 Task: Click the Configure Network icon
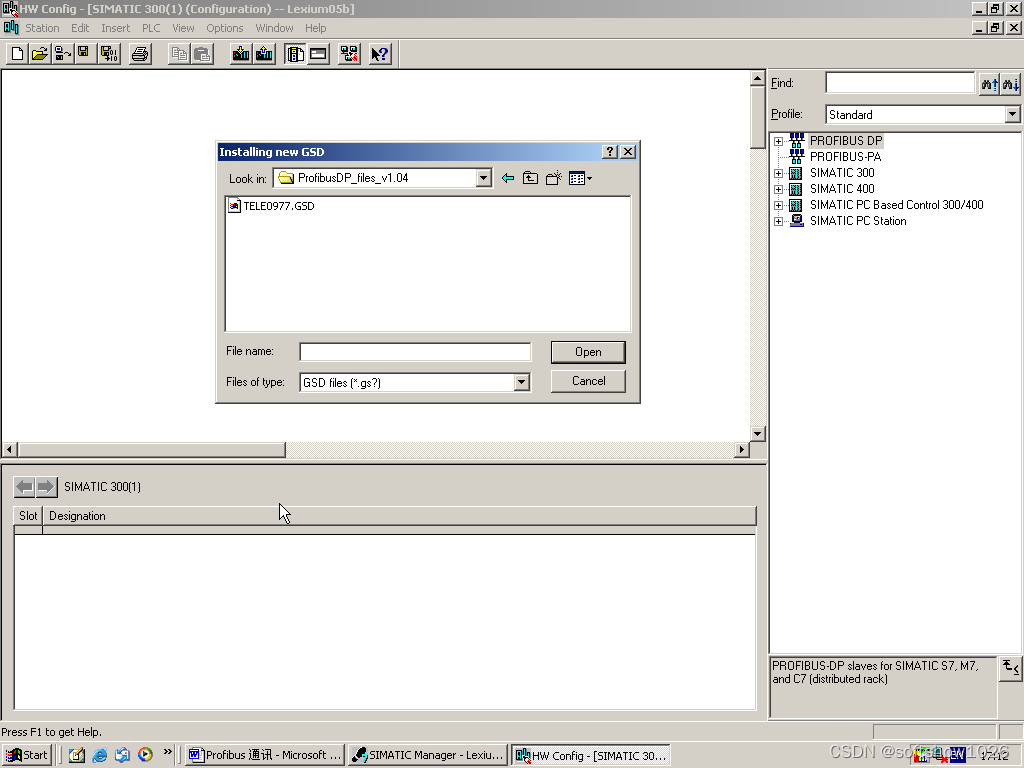[x=349, y=54]
